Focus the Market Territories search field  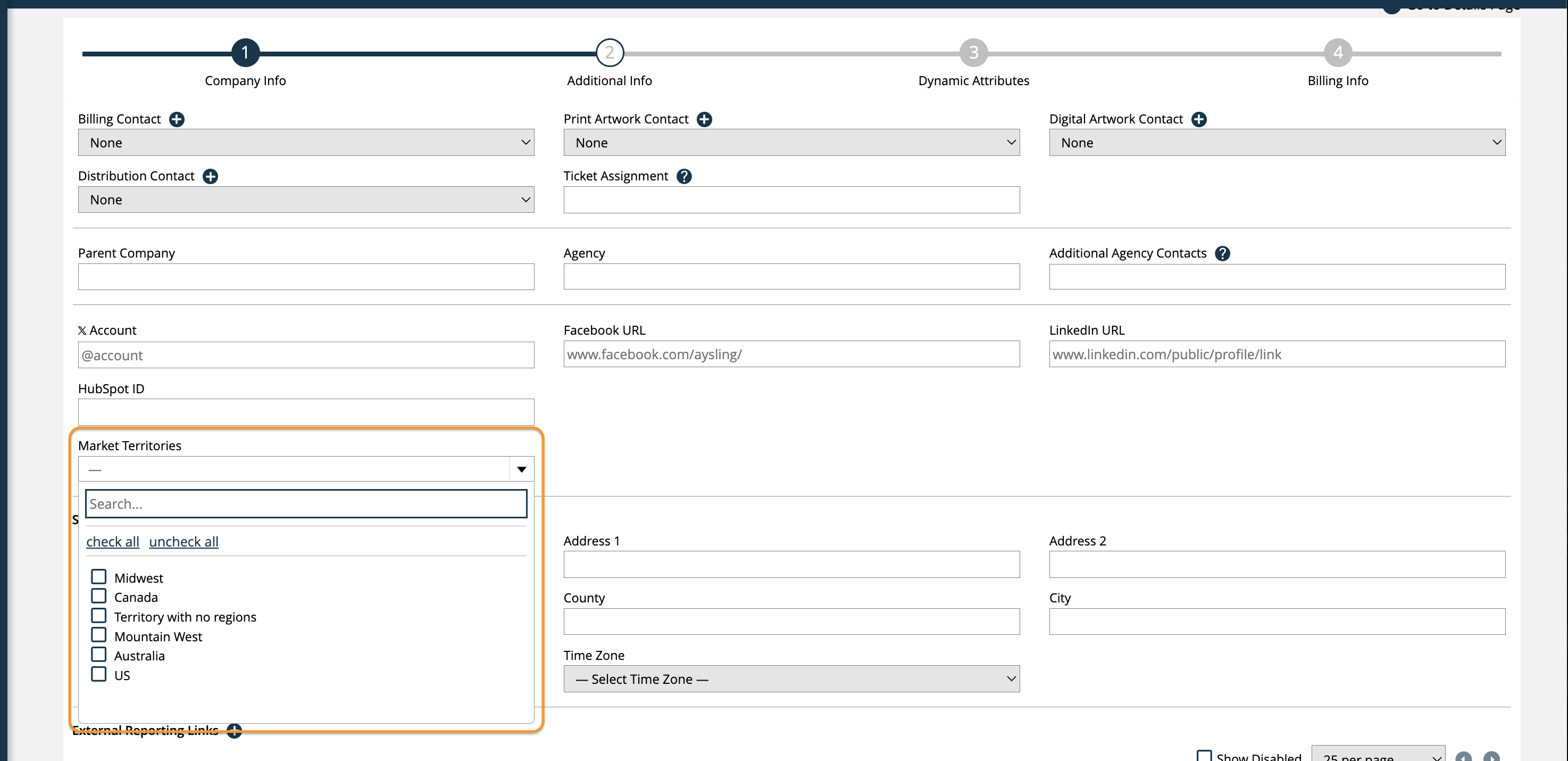(305, 504)
